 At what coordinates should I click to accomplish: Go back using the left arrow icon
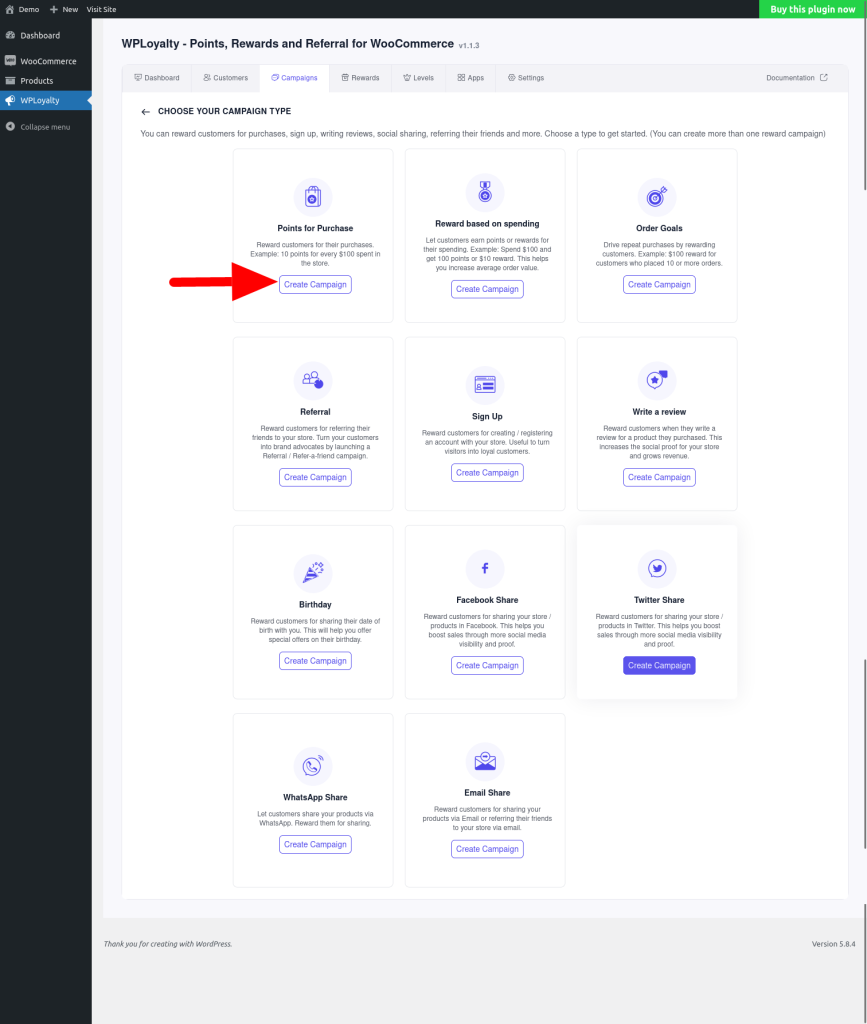click(x=146, y=112)
